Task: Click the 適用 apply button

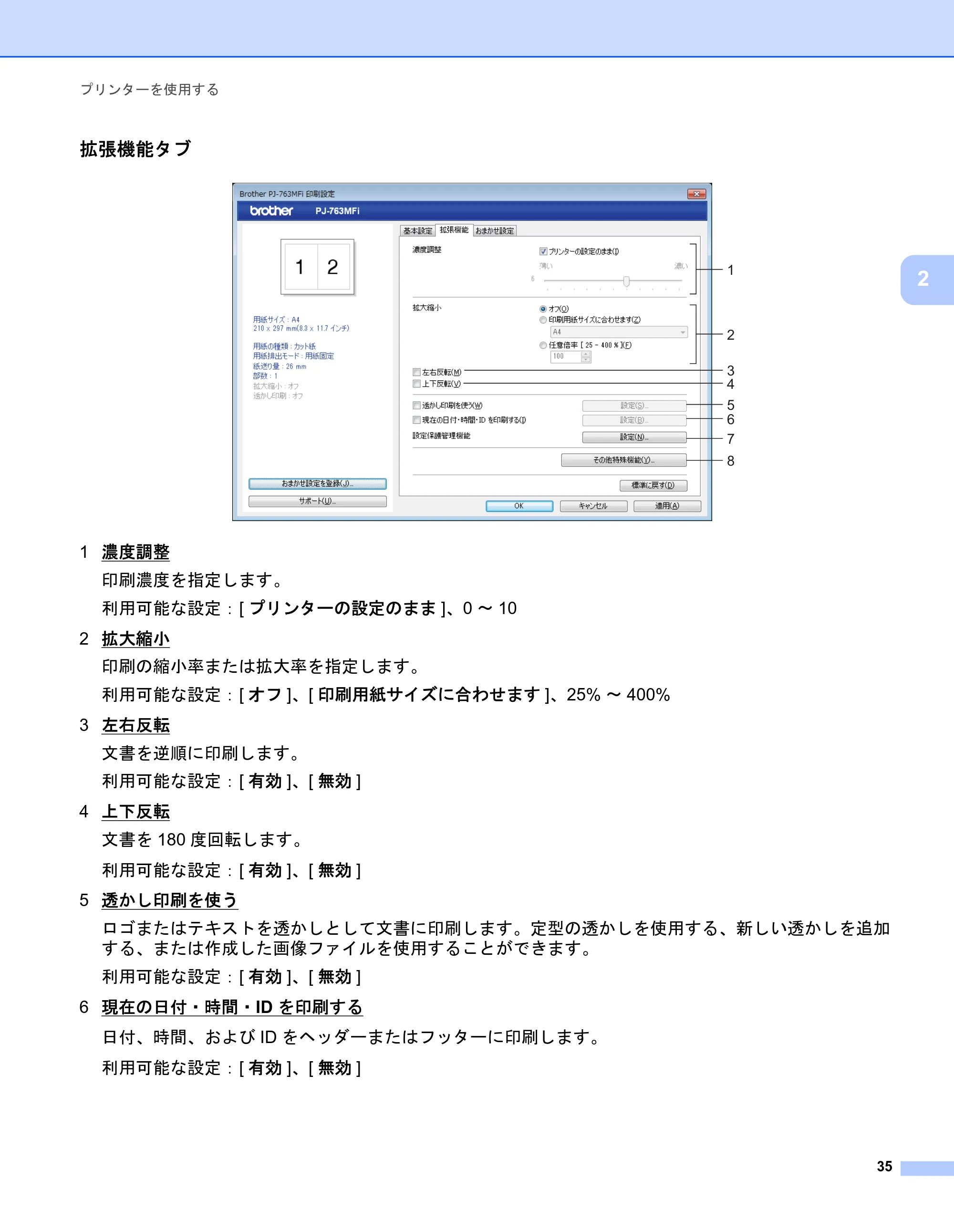Action: pyautogui.click(x=667, y=506)
